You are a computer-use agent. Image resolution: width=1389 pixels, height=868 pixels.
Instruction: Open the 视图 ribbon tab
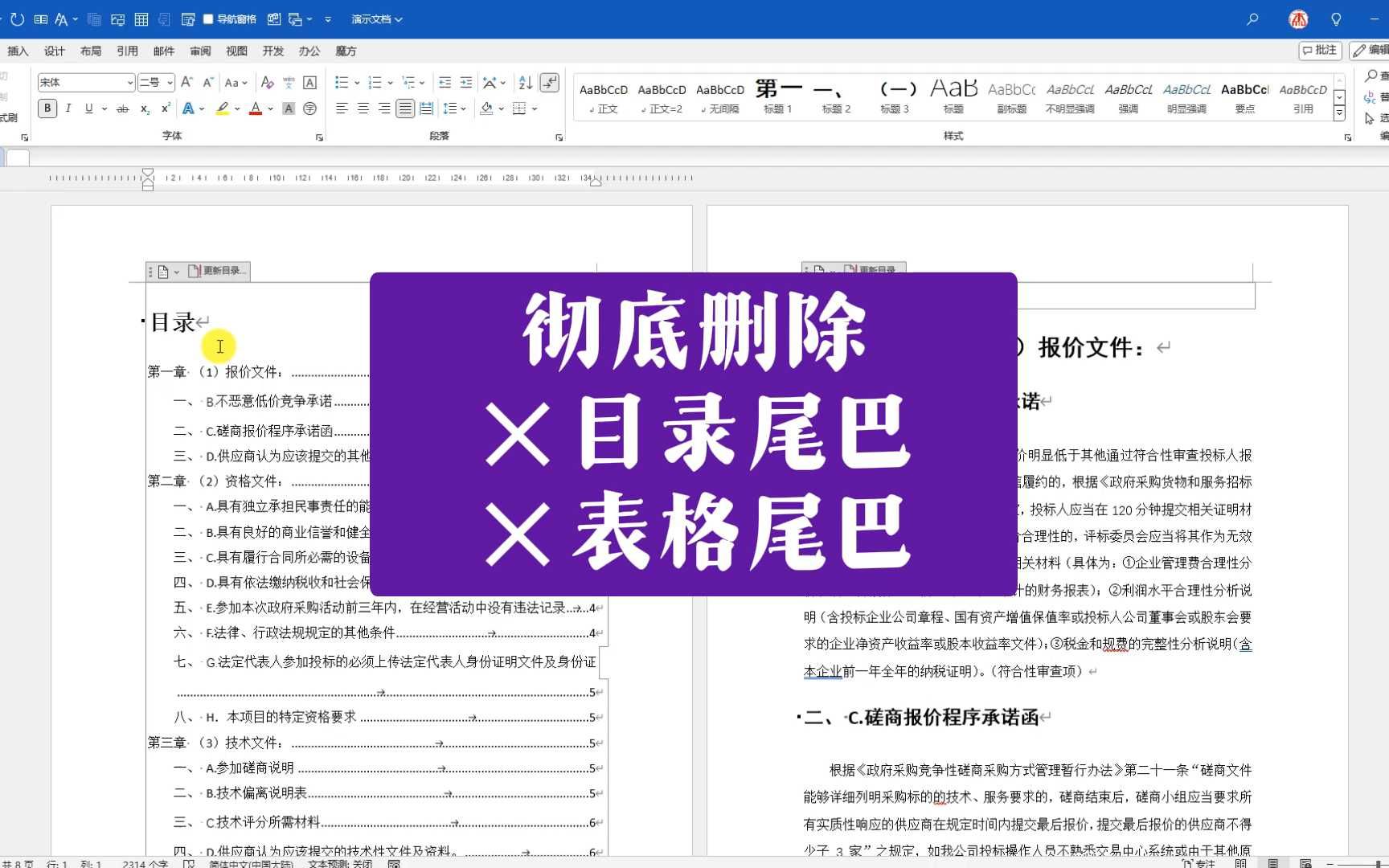(236, 51)
